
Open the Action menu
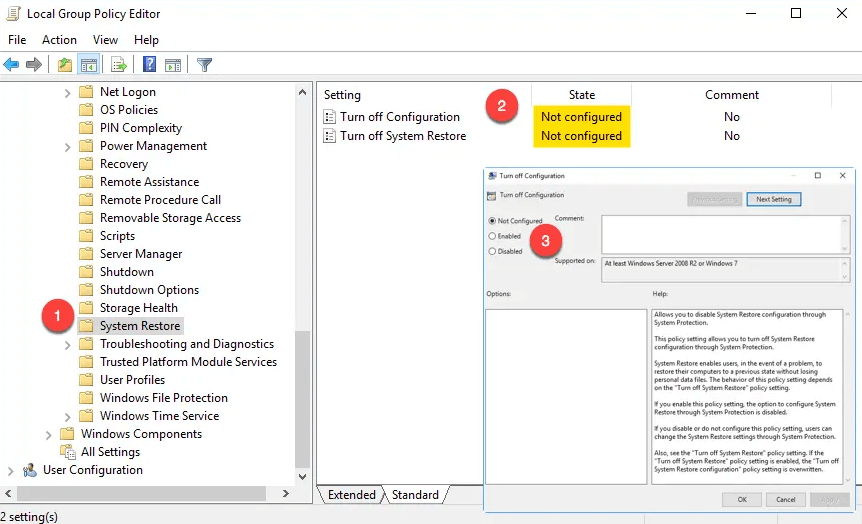[x=59, y=40]
